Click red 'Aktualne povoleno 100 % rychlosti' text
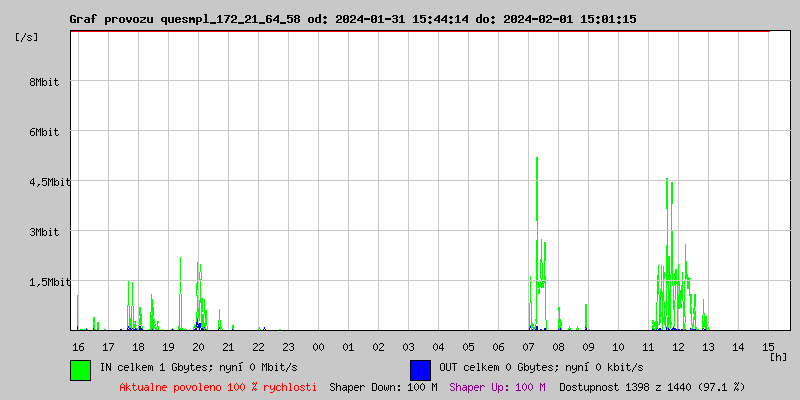This screenshot has height=400, width=800. point(218,386)
